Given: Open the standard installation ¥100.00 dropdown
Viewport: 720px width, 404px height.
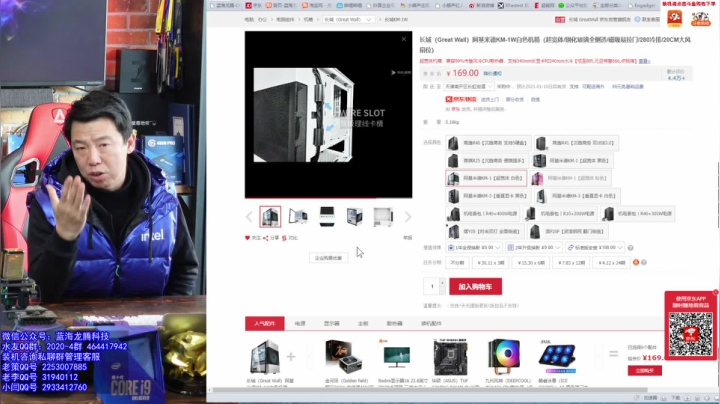Looking at the screenshot, I should (x=595, y=247).
